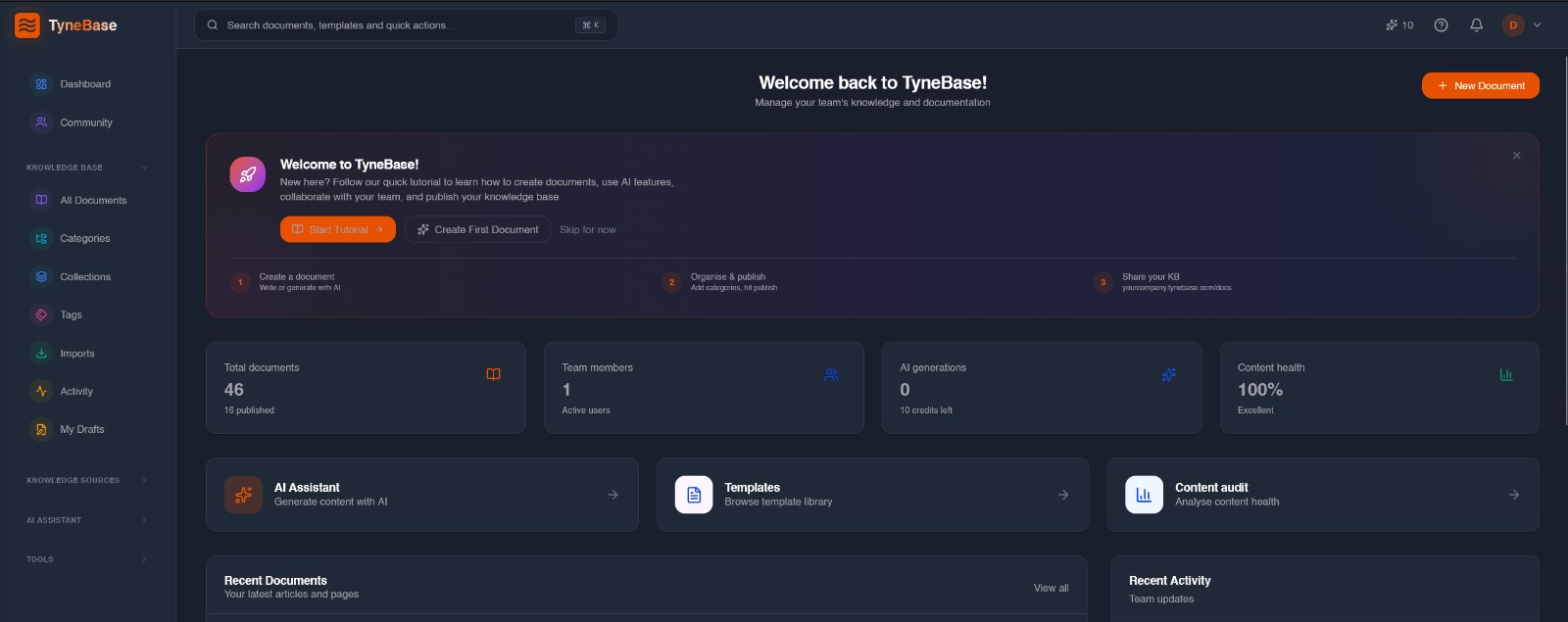Click the Content health 100% value
The image size is (1568, 622).
click(x=1260, y=390)
